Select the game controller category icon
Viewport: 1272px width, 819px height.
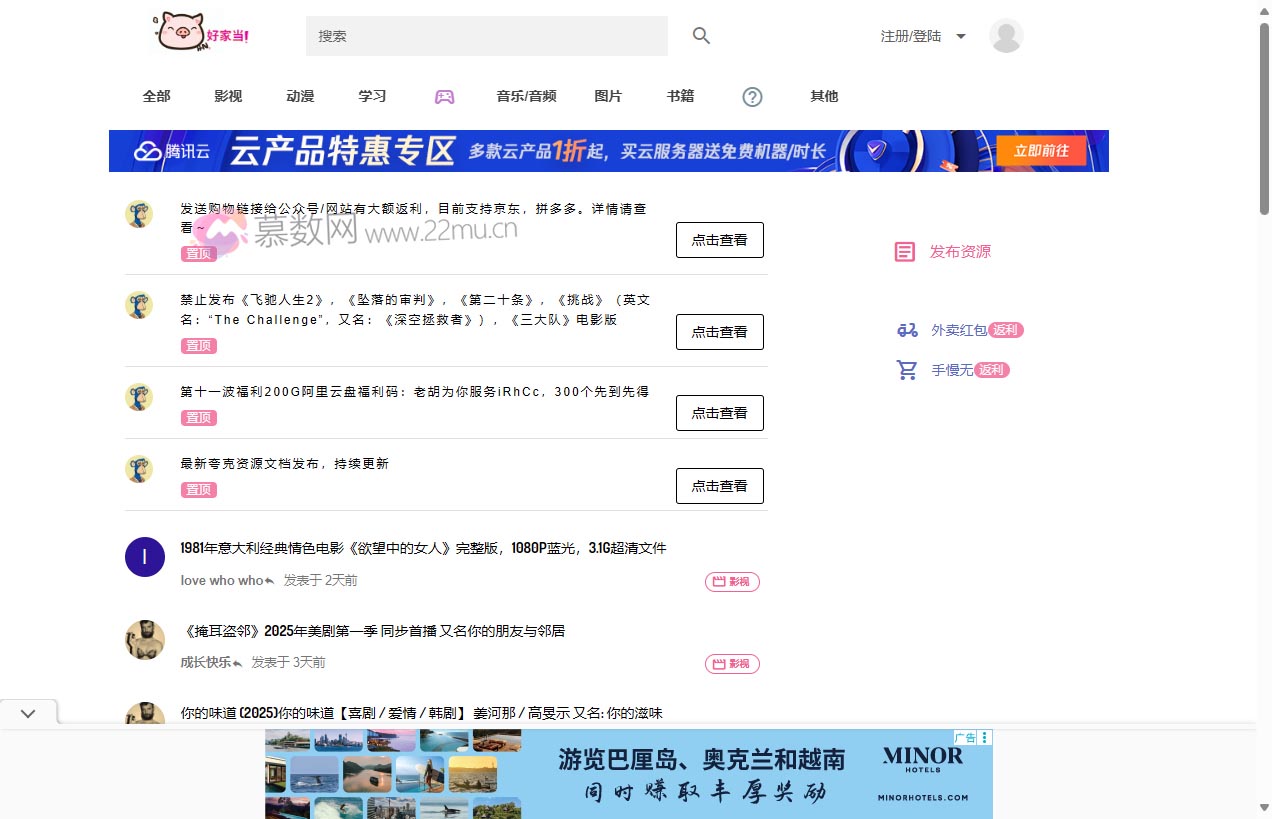pos(444,95)
